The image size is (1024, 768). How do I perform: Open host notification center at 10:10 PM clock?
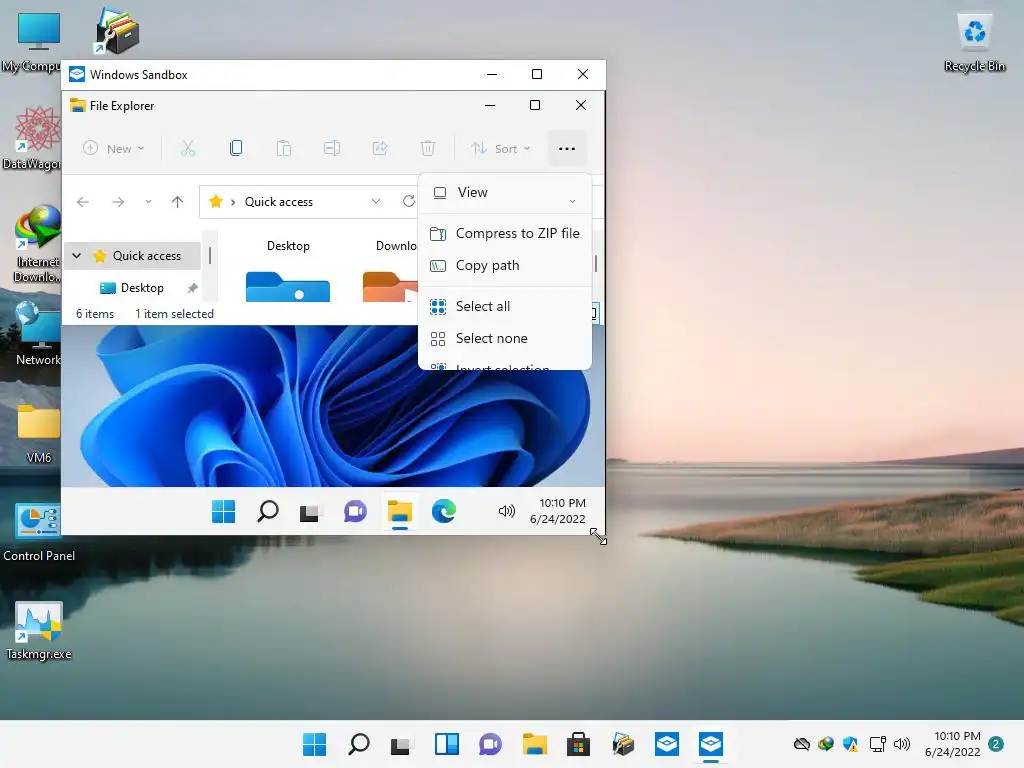[x=952, y=744]
